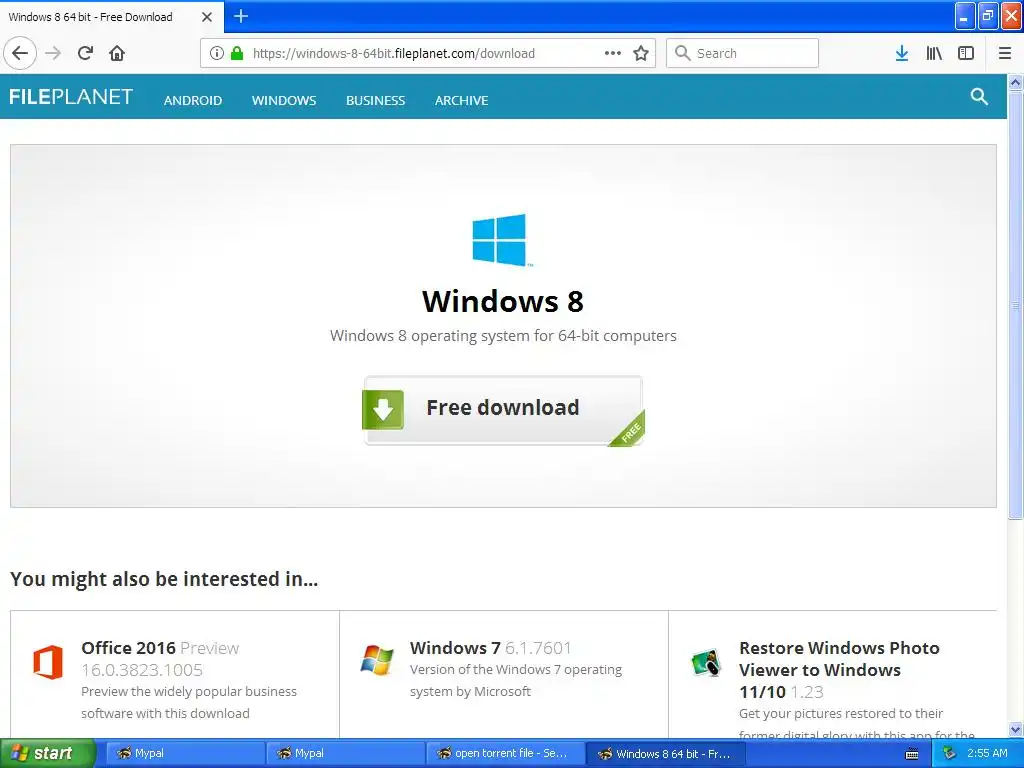The height and width of the screenshot is (768, 1024).
Task: Click the FILEPLANET logo
Action: [71, 97]
